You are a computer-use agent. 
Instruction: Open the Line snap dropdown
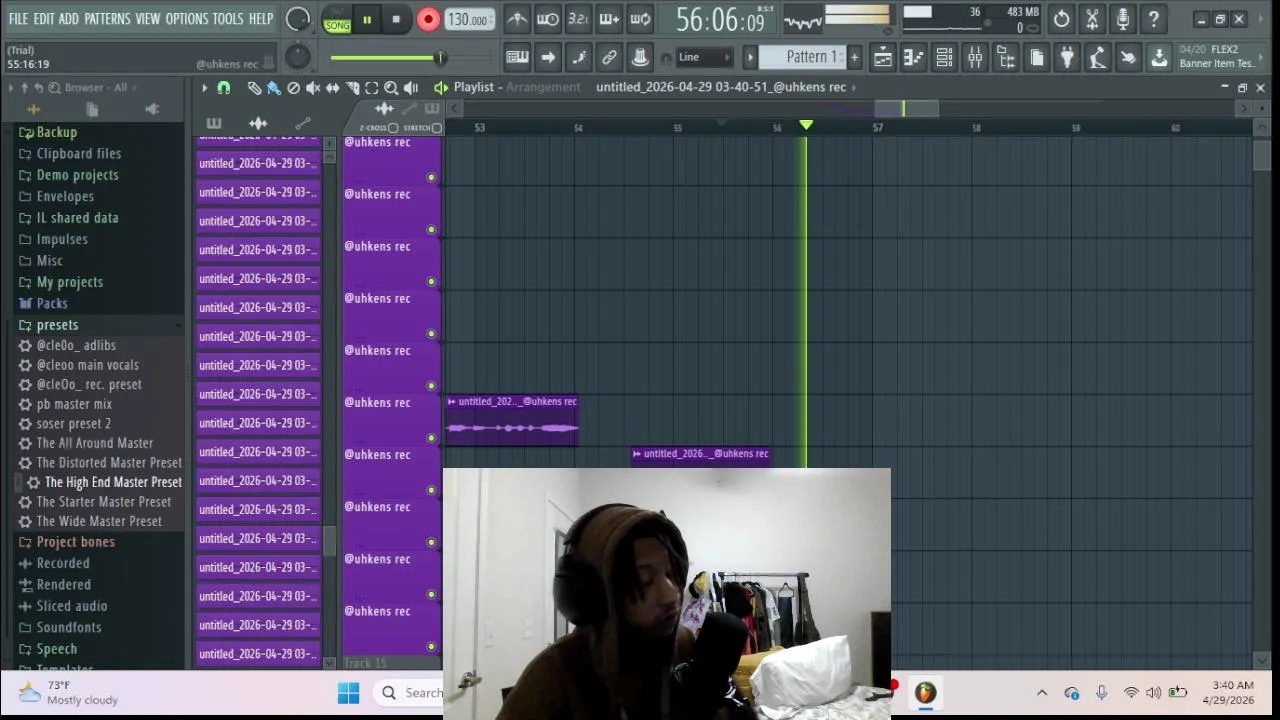click(x=705, y=57)
